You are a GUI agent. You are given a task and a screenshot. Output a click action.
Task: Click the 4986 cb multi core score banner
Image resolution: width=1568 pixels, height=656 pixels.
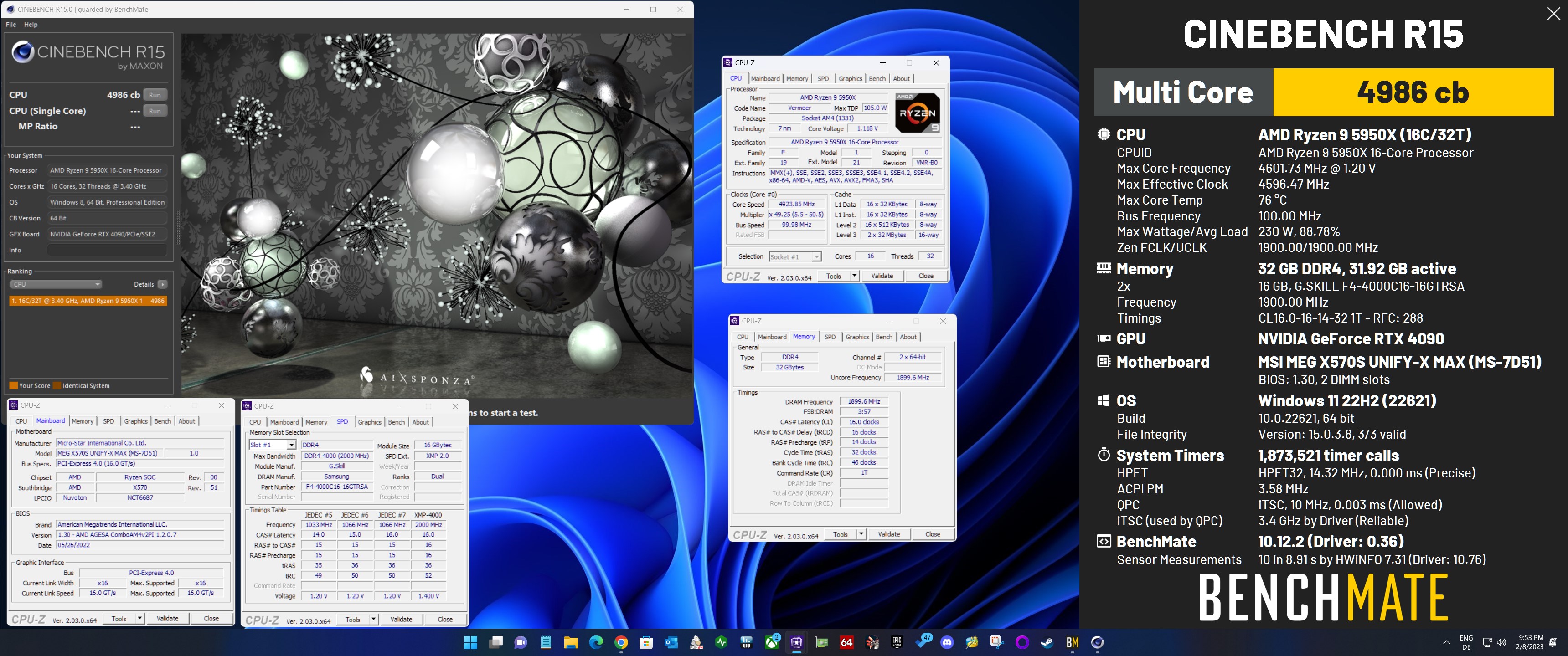[x=1413, y=92]
